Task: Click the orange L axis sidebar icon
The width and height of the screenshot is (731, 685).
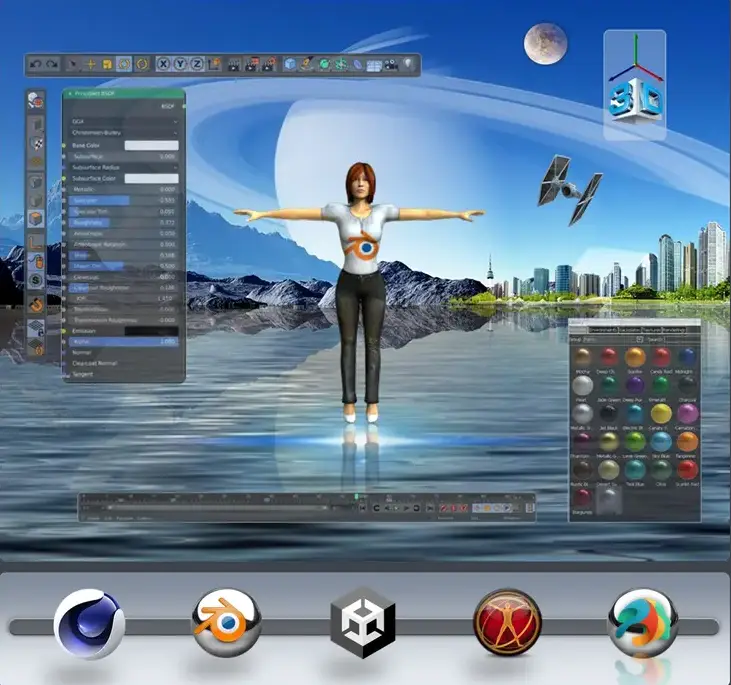Action: point(36,242)
